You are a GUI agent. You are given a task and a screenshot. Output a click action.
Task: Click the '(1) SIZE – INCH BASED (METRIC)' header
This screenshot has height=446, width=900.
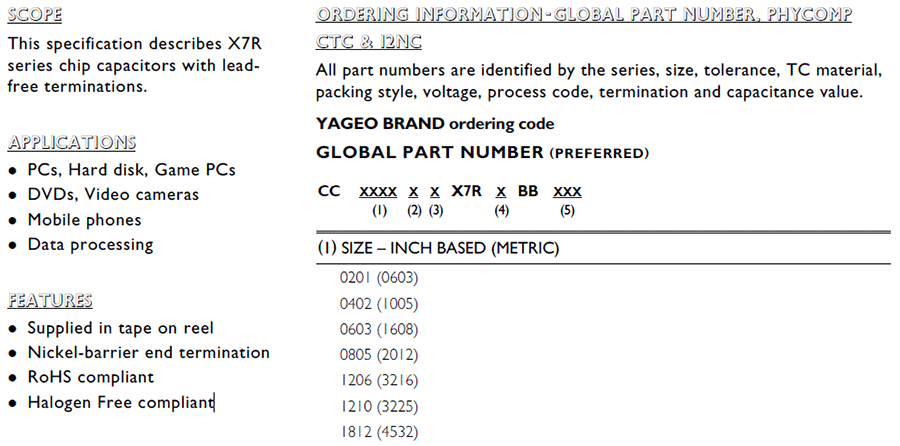tap(438, 248)
